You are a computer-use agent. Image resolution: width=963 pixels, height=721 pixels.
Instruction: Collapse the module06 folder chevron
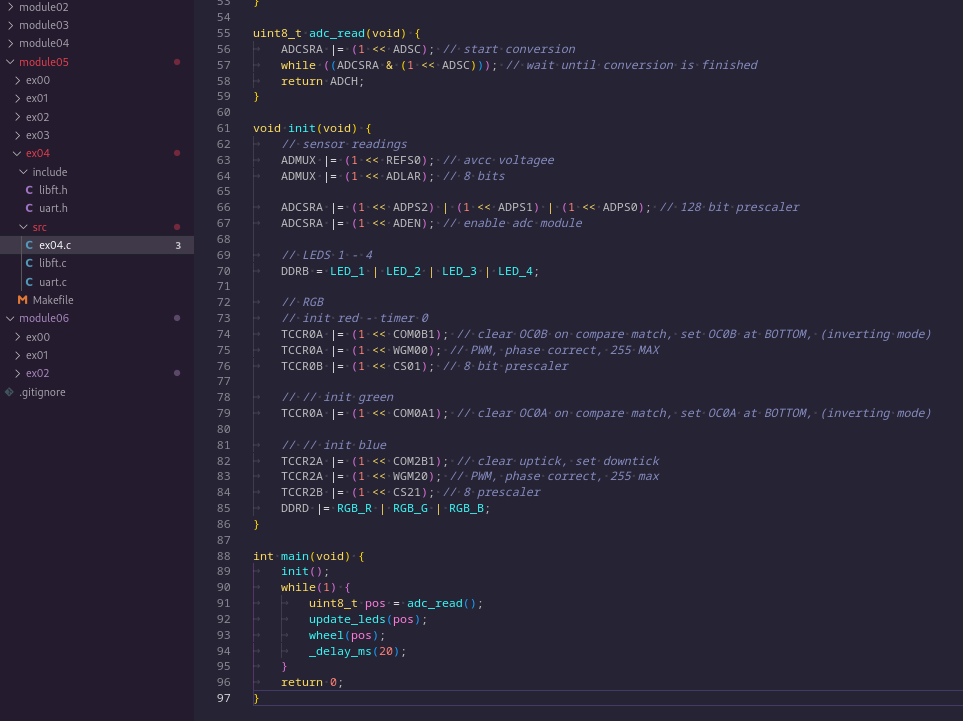point(10,318)
